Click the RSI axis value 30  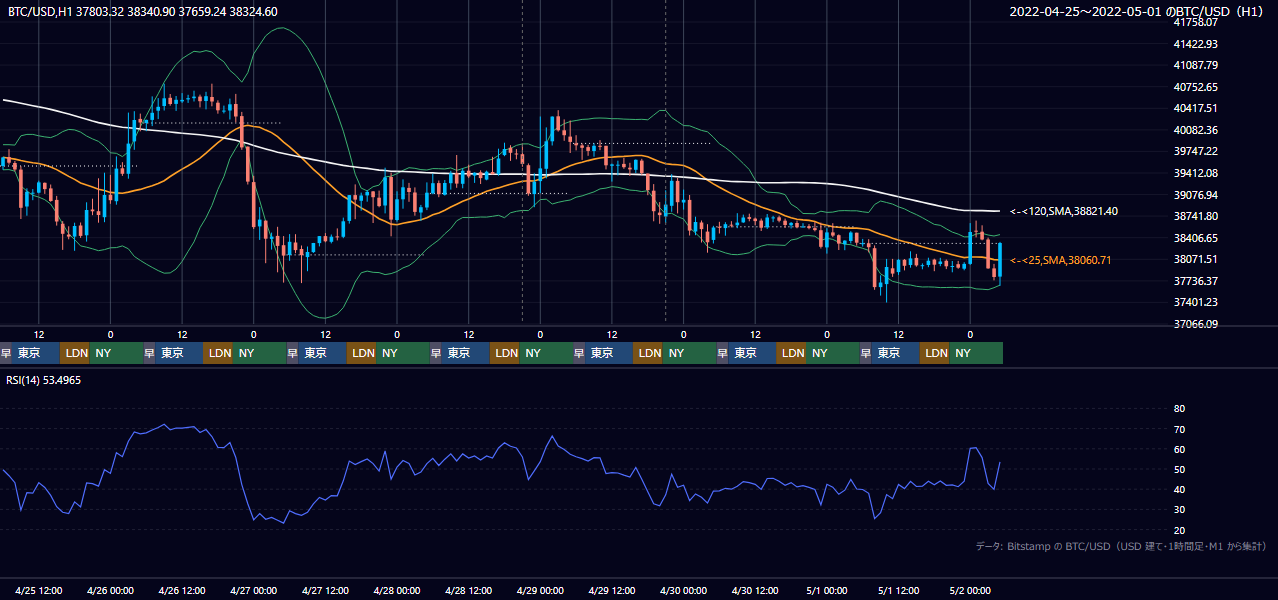tap(1179, 510)
